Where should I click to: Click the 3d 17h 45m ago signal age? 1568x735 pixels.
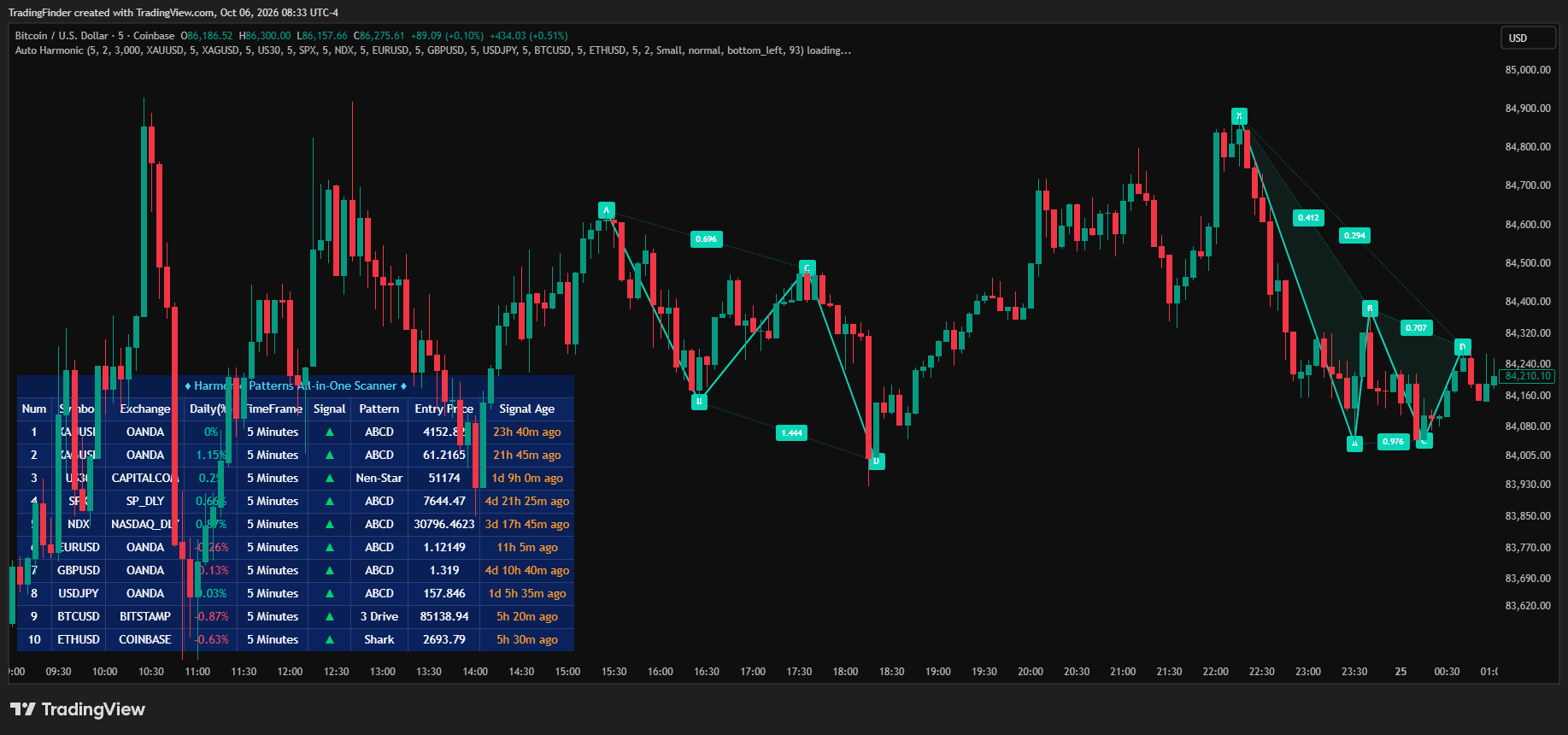(527, 525)
